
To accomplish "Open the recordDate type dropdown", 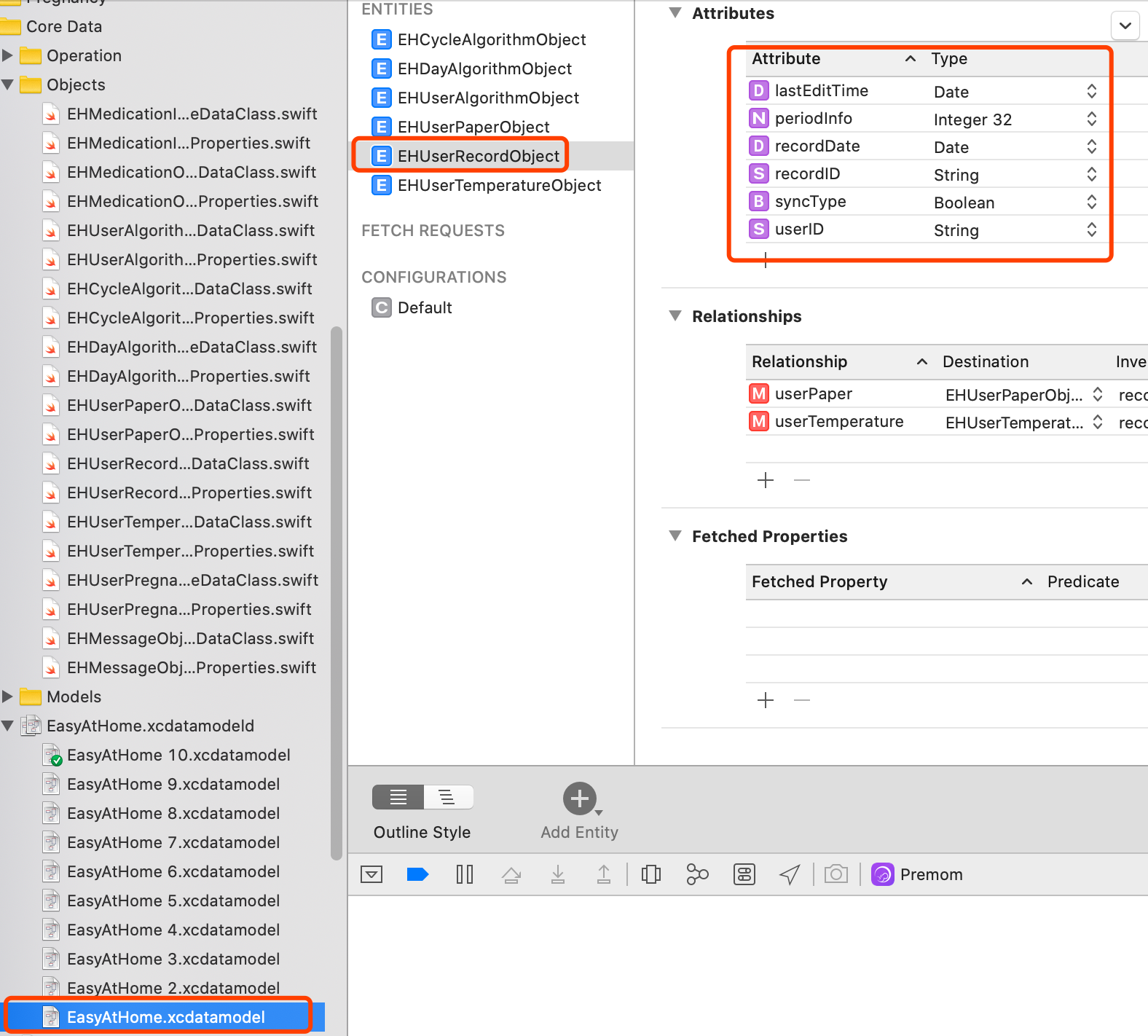I will tap(1091, 146).
